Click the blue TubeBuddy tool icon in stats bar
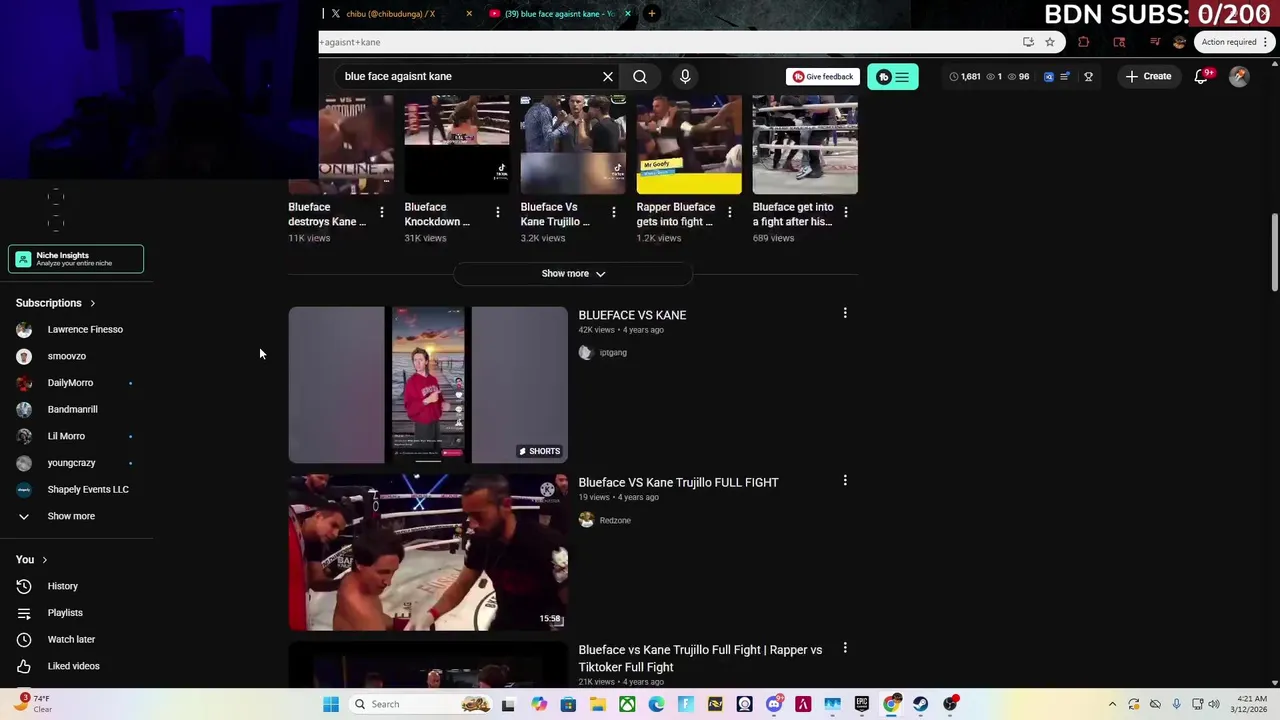The width and height of the screenshot is (1280, 720). click(x=1049, y=76)
